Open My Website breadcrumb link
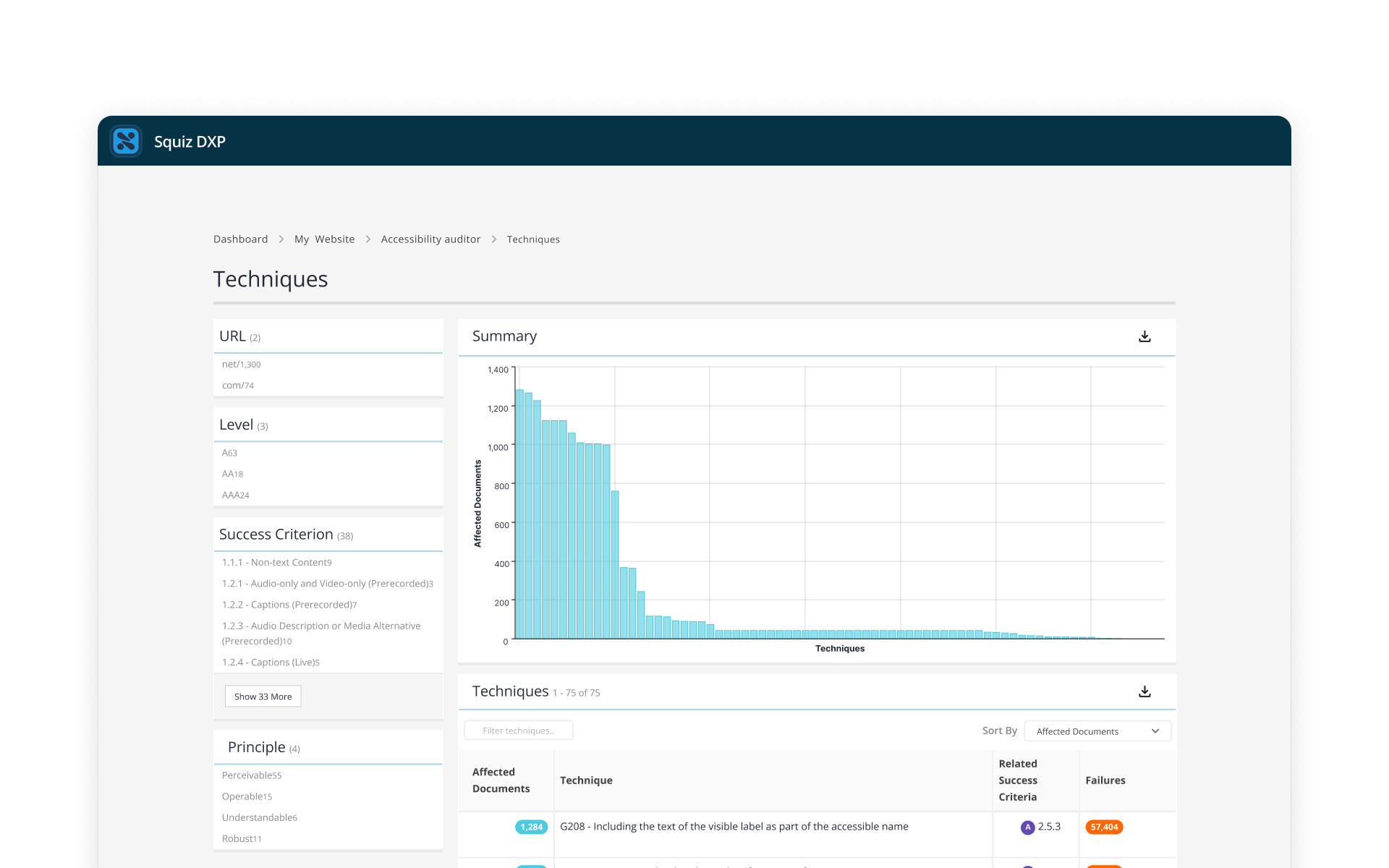The height and width of the screenshot is (868, 1389). (x=324, y=239)
